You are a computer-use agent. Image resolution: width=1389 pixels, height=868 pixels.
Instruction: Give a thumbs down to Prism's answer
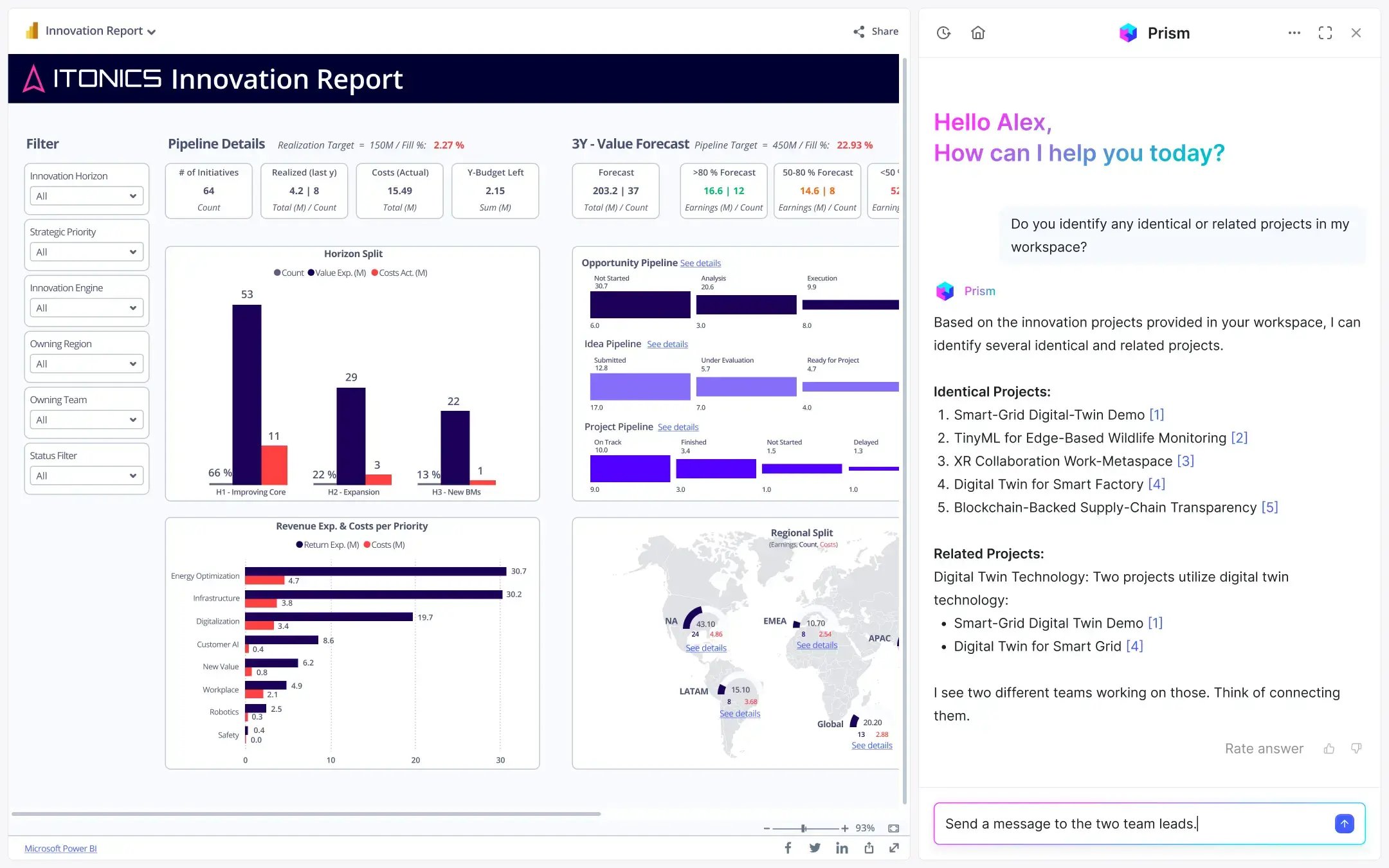tap(1356, 748)
